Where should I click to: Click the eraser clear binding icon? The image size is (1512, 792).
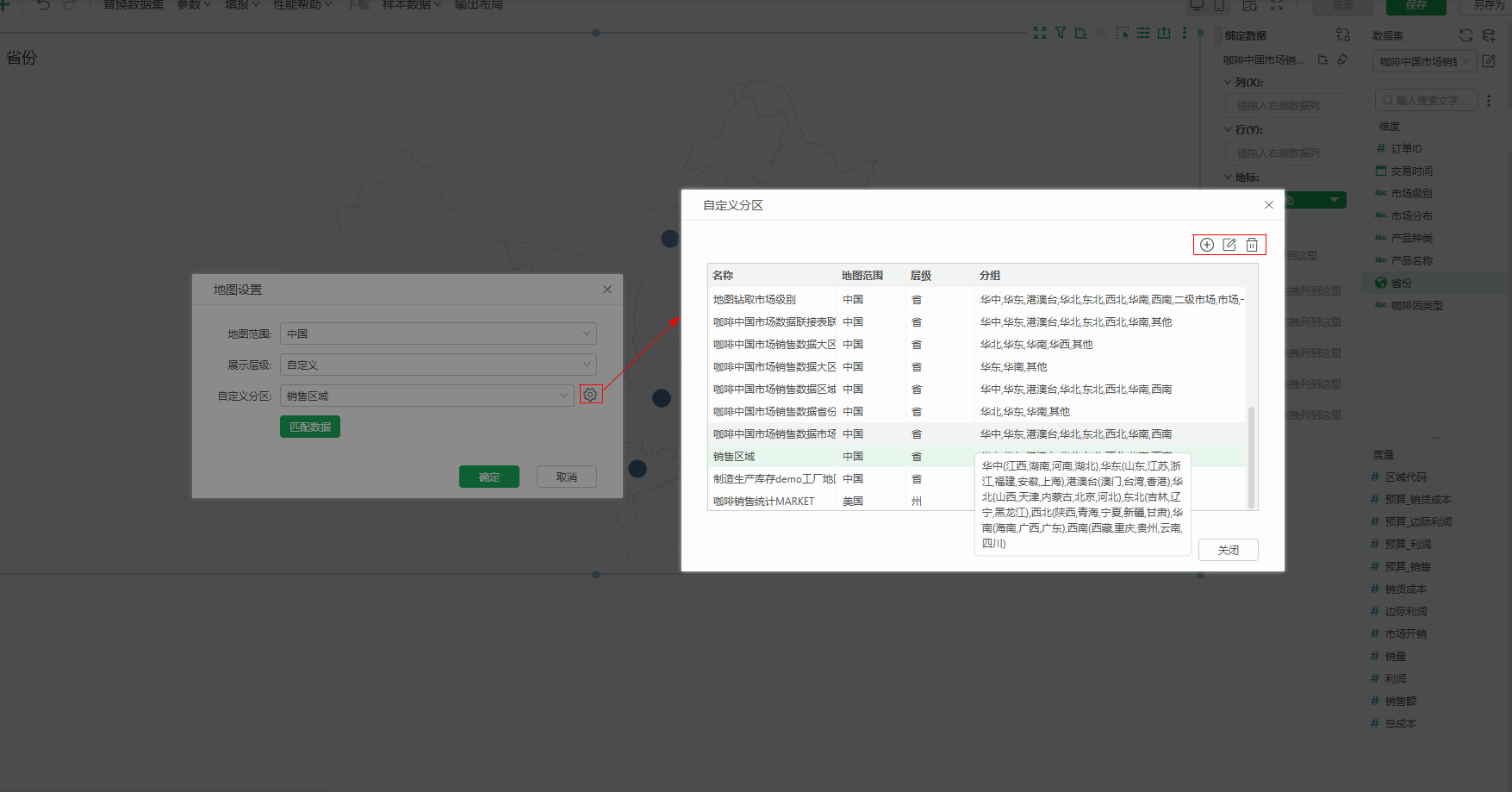click(1342, 59)
